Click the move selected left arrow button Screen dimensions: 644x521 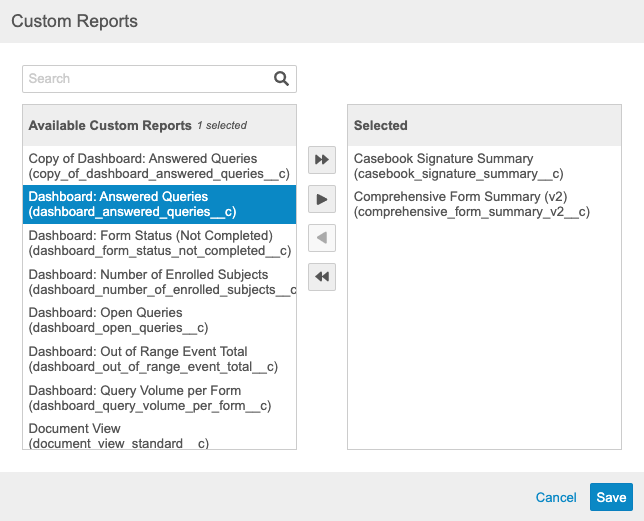(x=322, y=238)
